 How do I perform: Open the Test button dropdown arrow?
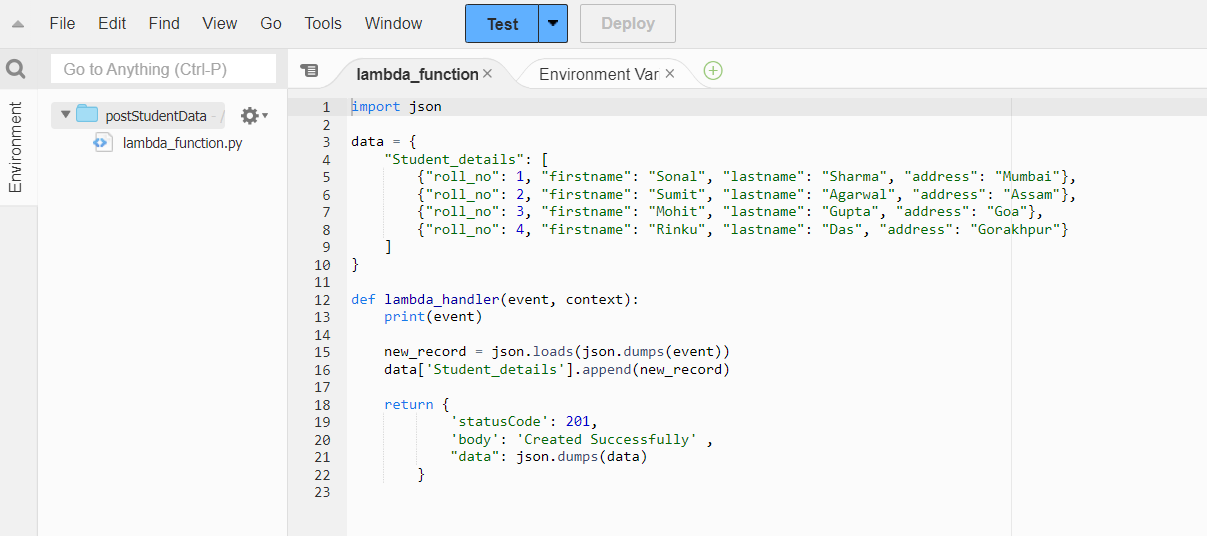pyautogui.click(x=553, y=23)
